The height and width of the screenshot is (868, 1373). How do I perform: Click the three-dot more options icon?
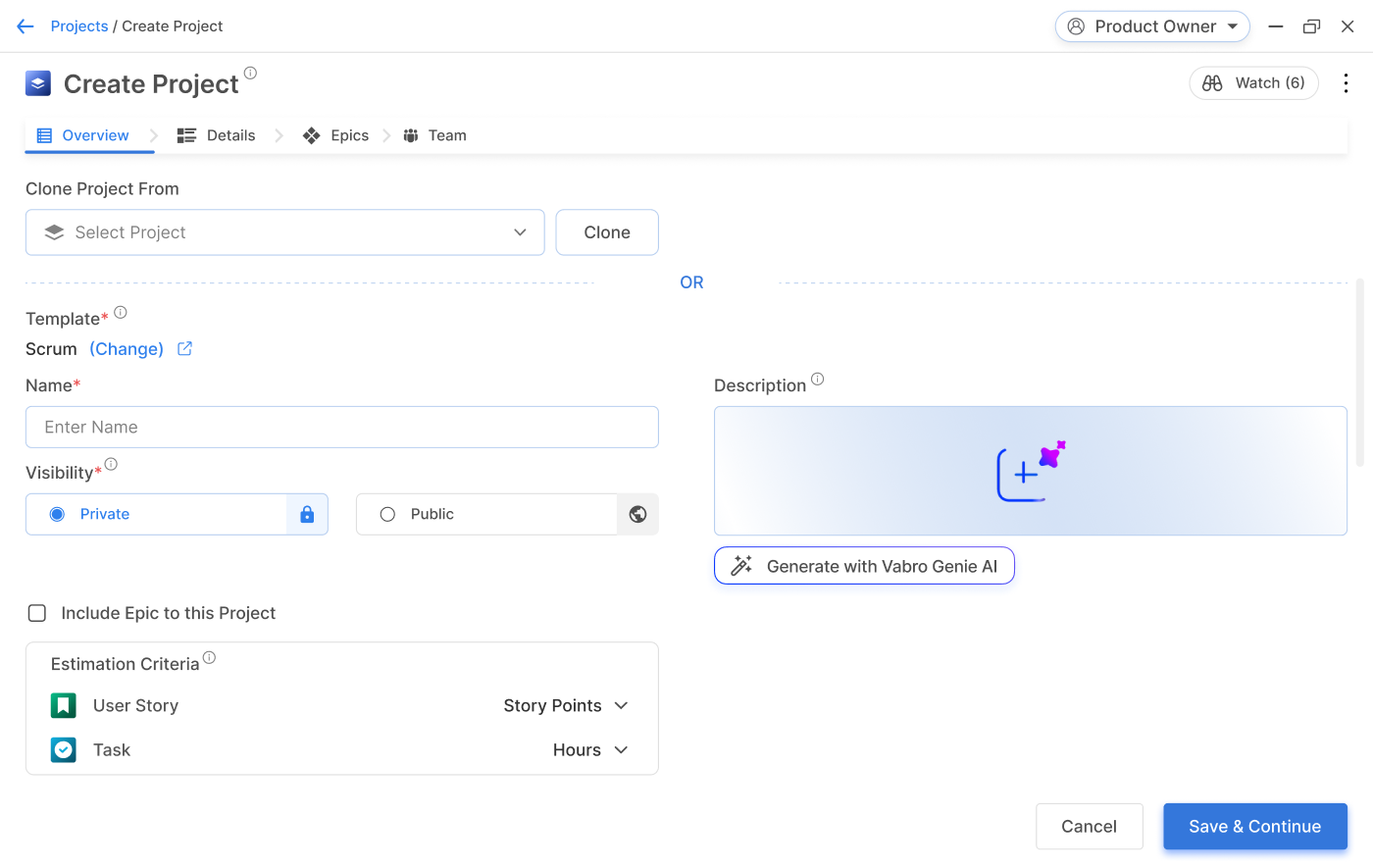[1346, 83]
